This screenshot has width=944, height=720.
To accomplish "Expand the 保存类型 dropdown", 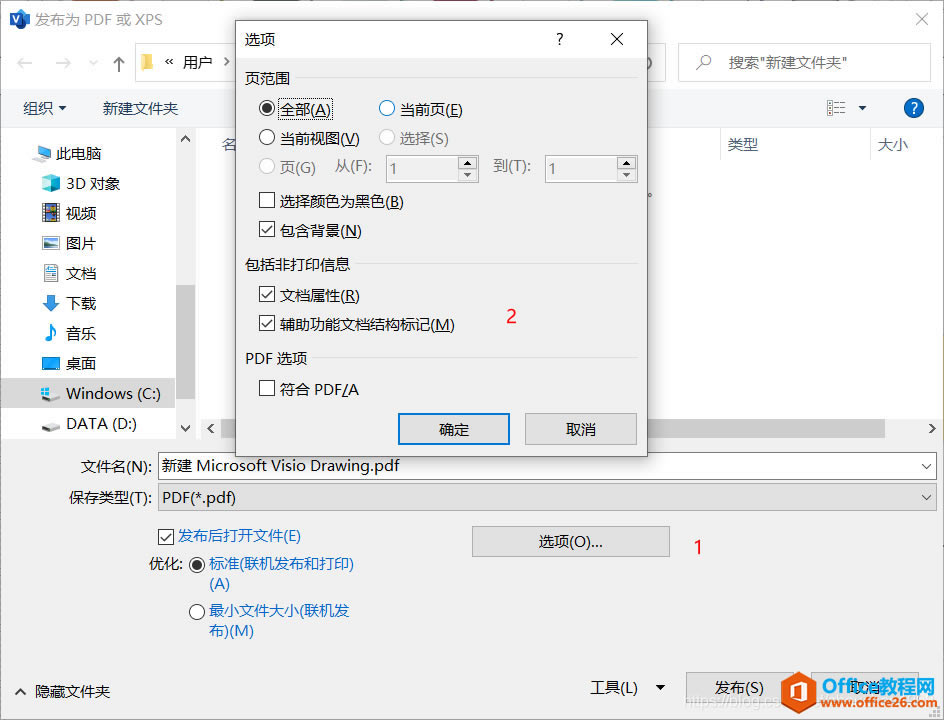I will pos(926,497).
